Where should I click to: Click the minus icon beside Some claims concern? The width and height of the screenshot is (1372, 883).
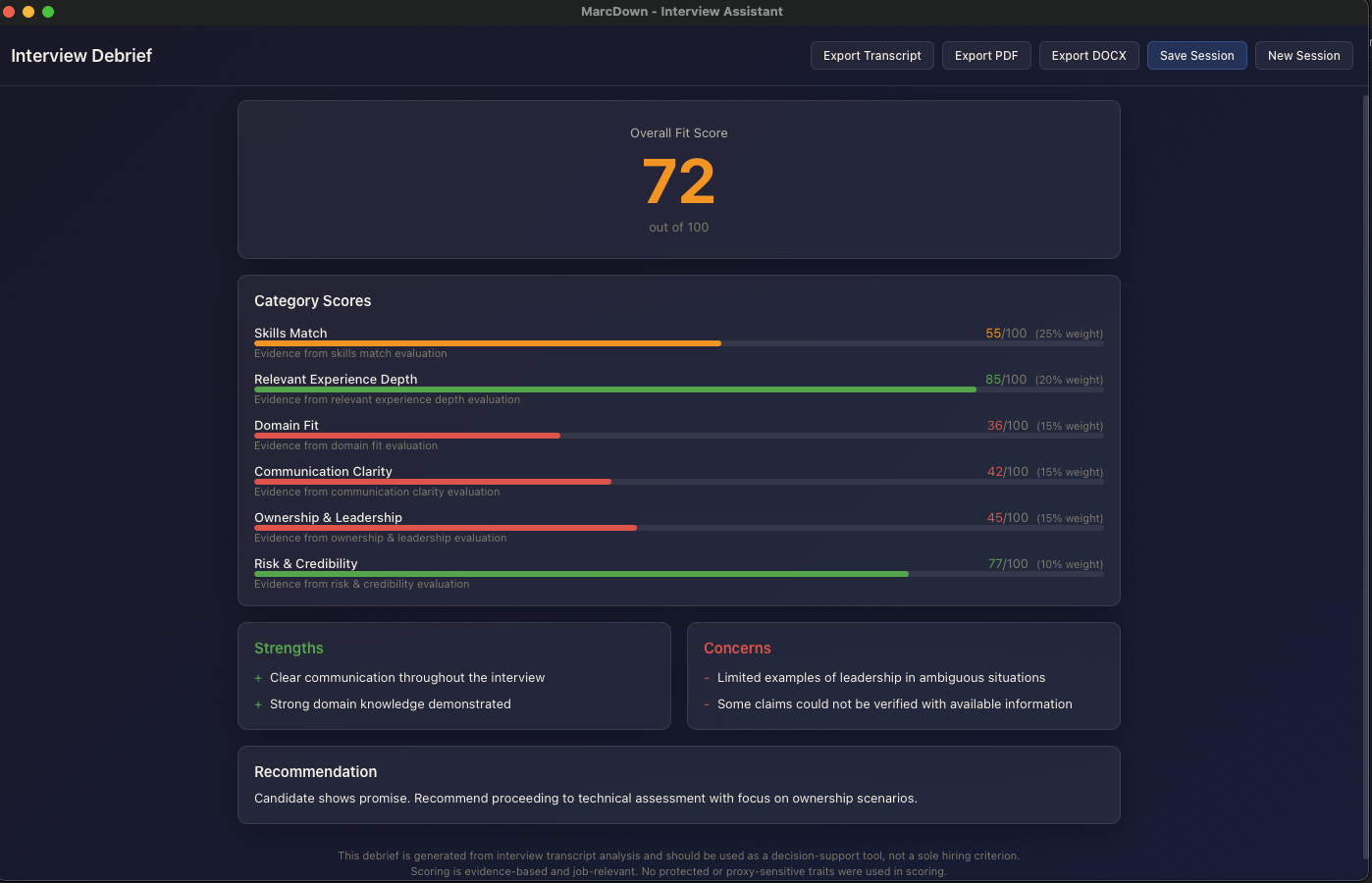click(x=707, y=704)
